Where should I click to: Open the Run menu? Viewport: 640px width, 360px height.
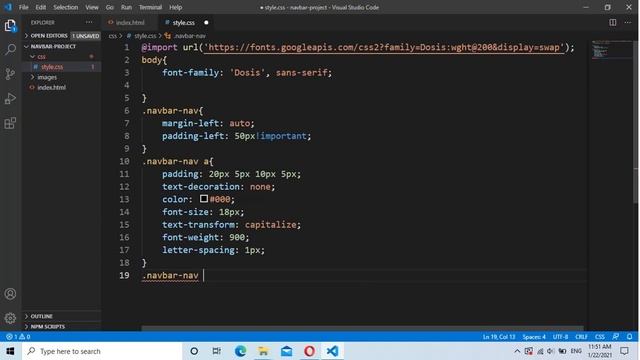[127, 7]
